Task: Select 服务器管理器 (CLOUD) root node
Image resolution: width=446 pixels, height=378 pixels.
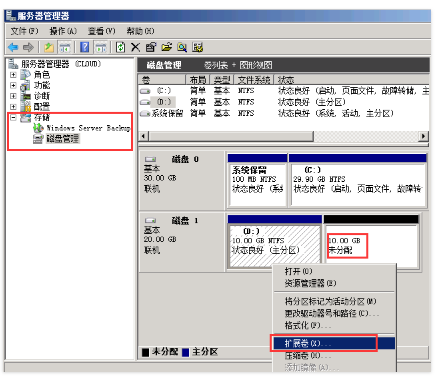Action: click(61, 63)
